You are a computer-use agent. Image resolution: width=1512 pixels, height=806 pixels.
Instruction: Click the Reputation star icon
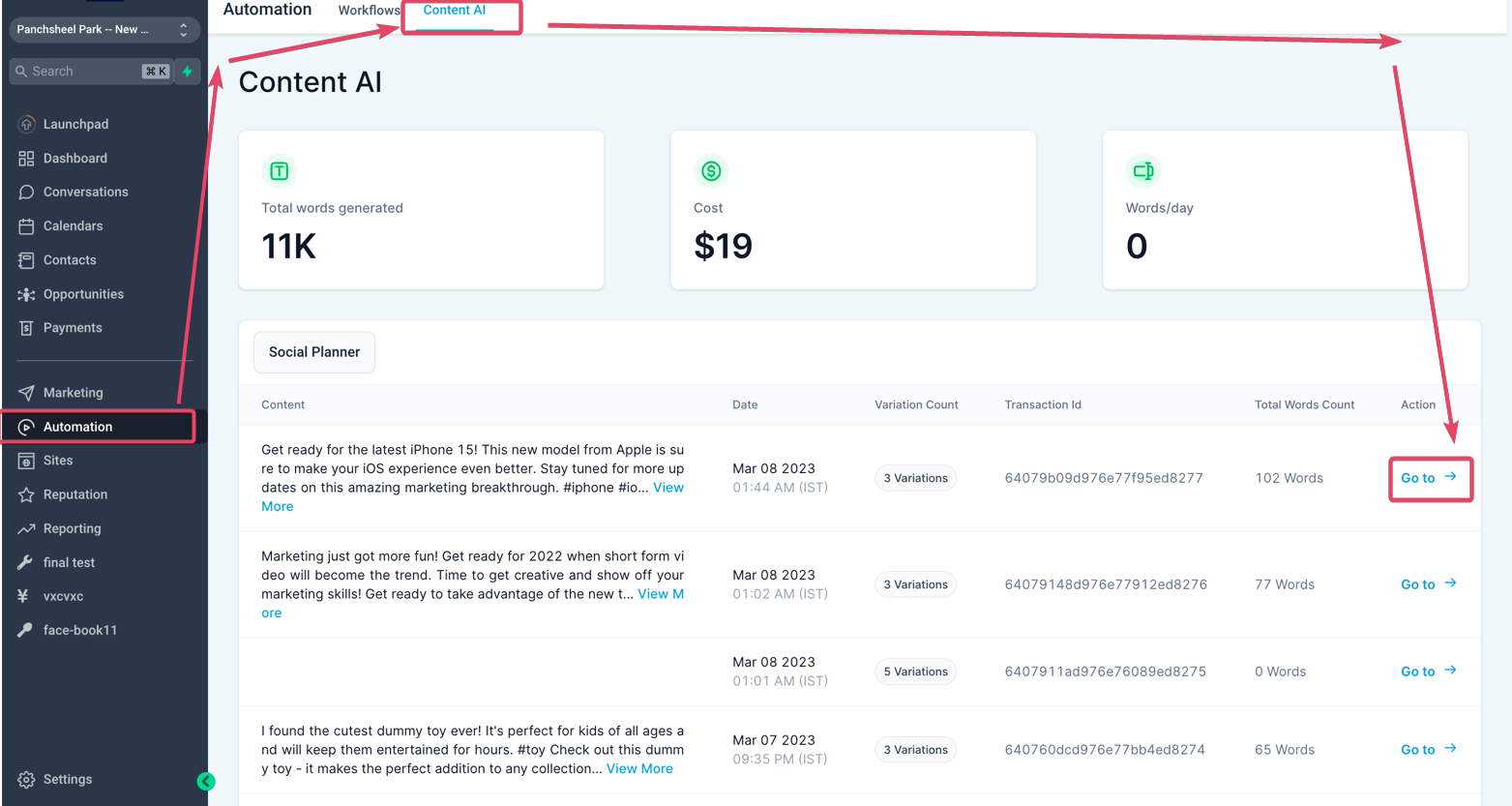point(26,494)
